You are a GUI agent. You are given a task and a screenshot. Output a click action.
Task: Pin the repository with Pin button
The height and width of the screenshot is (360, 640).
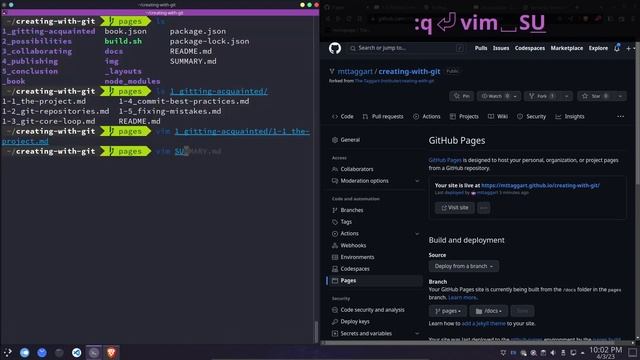pos(462,96)
